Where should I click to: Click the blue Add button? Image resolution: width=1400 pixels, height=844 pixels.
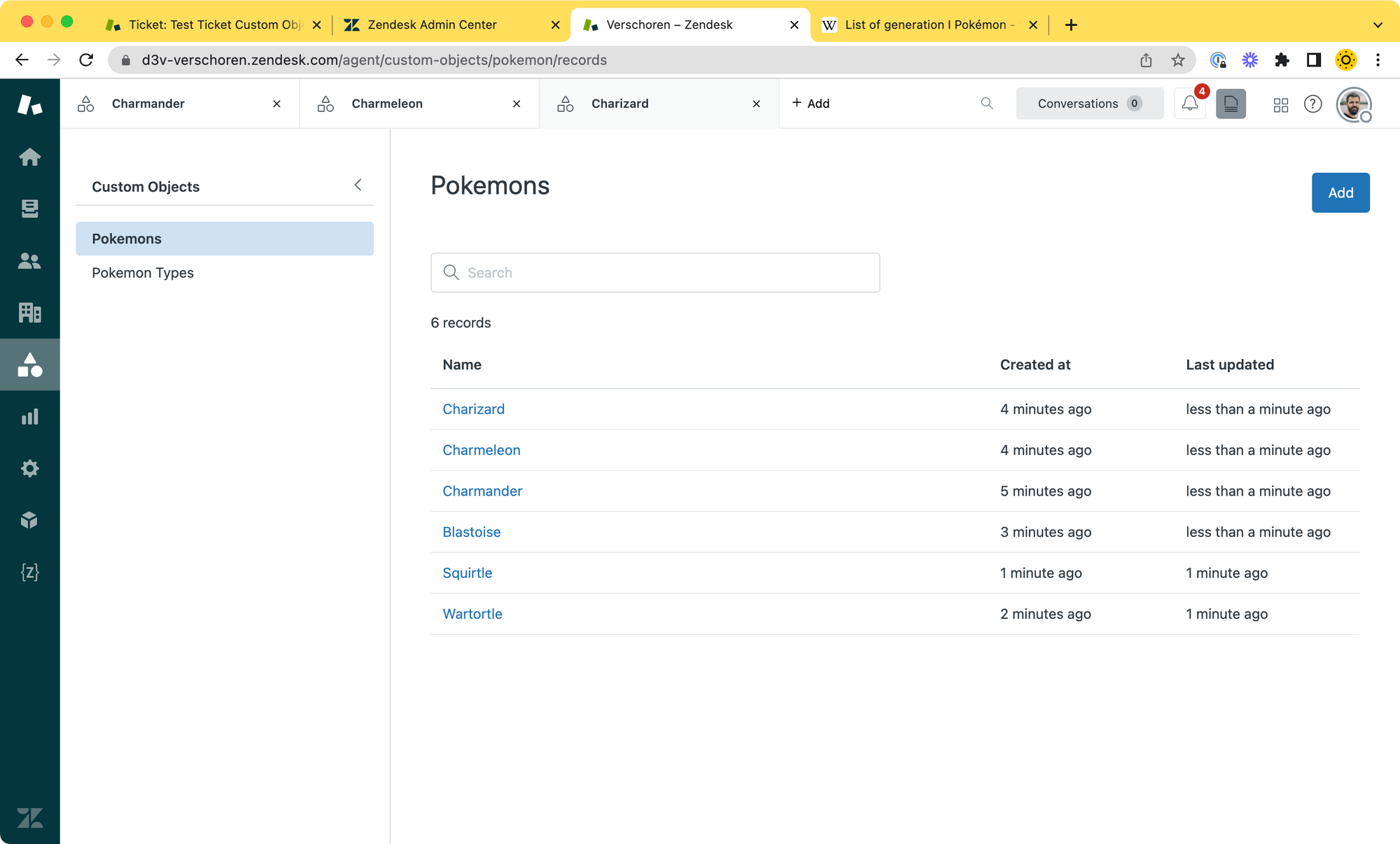coord(1340,192)
